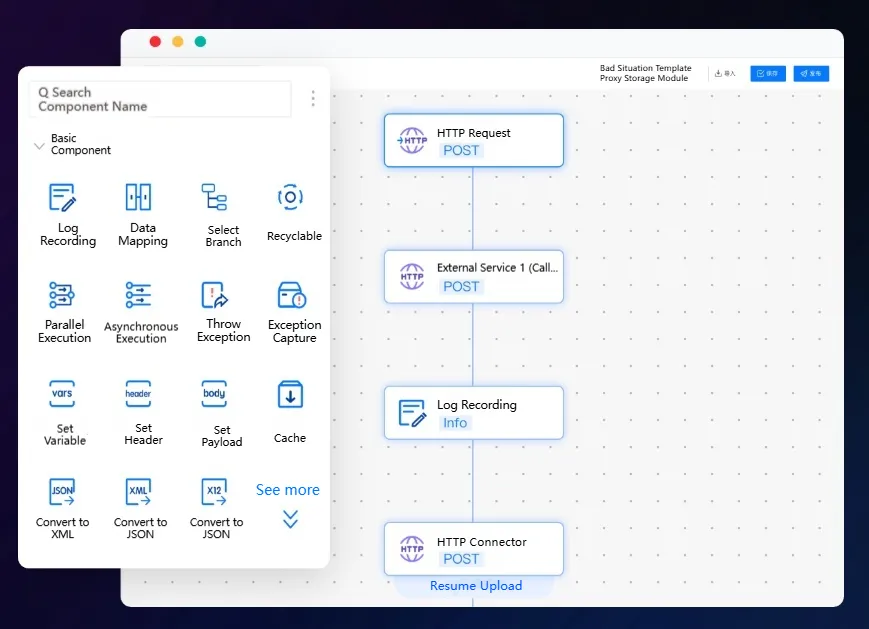Choose the Select Branch component
Viewport: 869px width, 629px height.
coord(223,216)
